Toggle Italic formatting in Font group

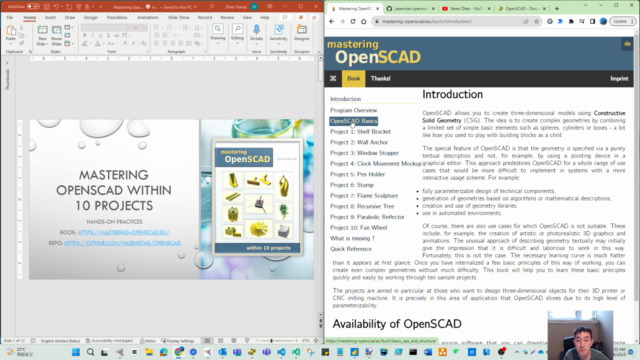pos(93,36)
